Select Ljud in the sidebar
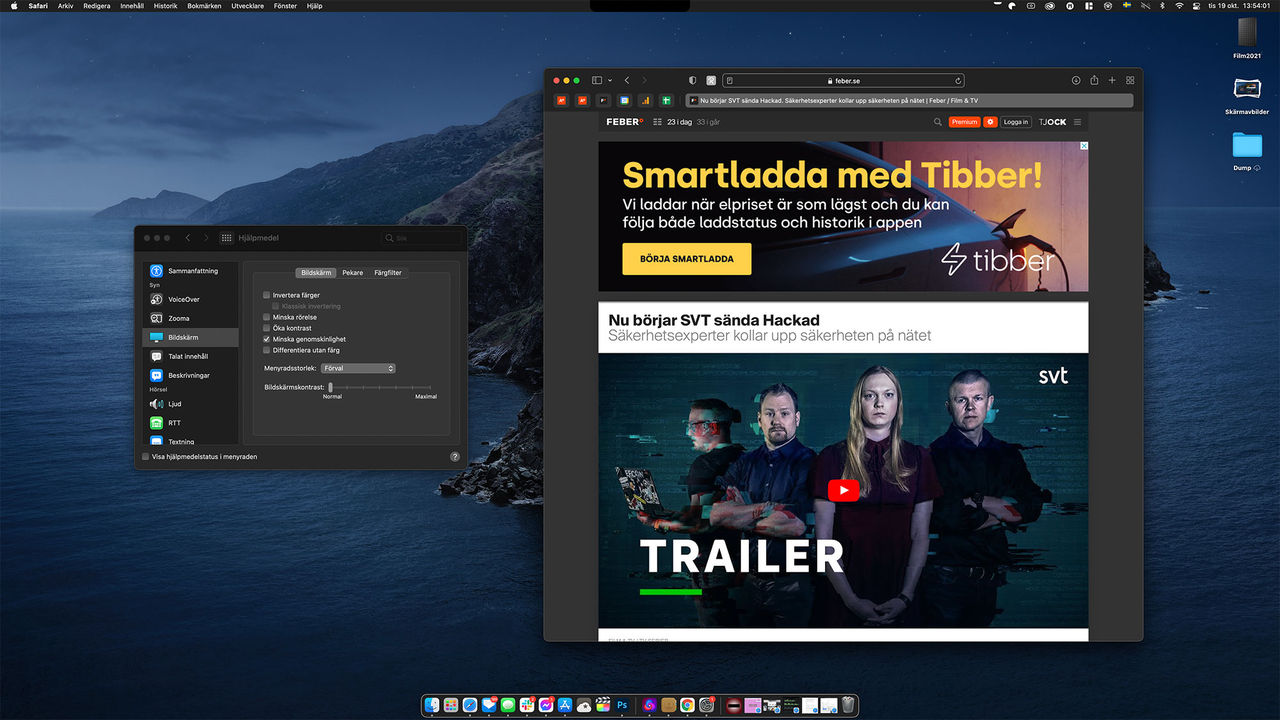 coord(190,404)
